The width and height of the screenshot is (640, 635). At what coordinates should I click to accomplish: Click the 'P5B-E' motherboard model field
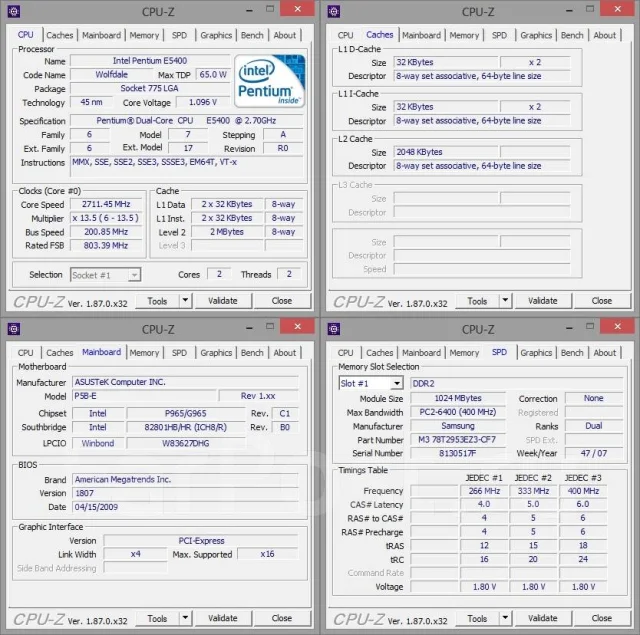coord(144,396)
